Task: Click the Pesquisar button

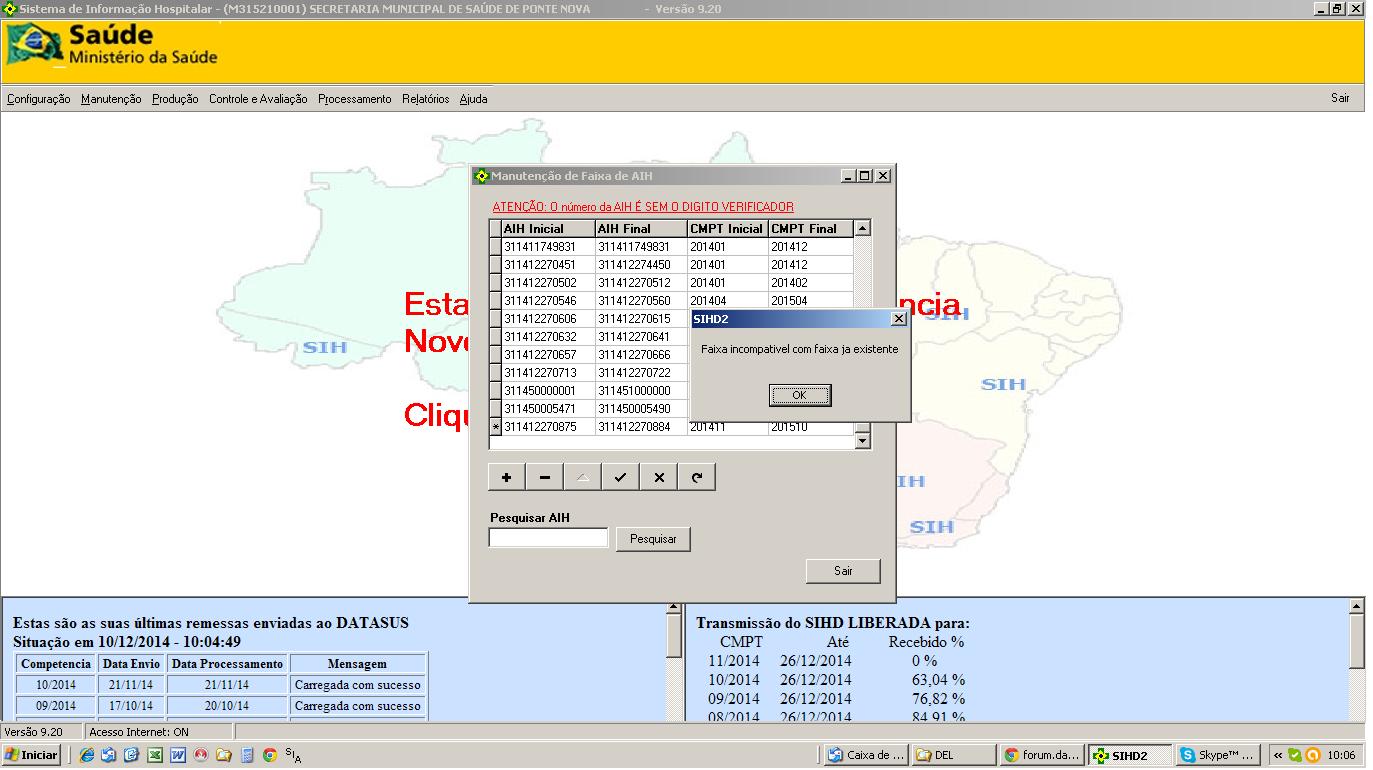Action: (653, 539)
